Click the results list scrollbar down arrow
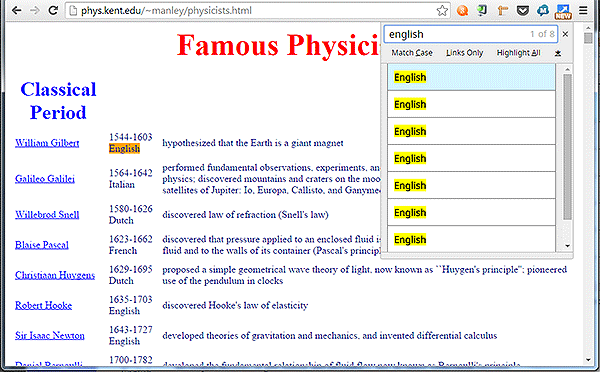This screenshot has height=372, width=600. (567, 246)
